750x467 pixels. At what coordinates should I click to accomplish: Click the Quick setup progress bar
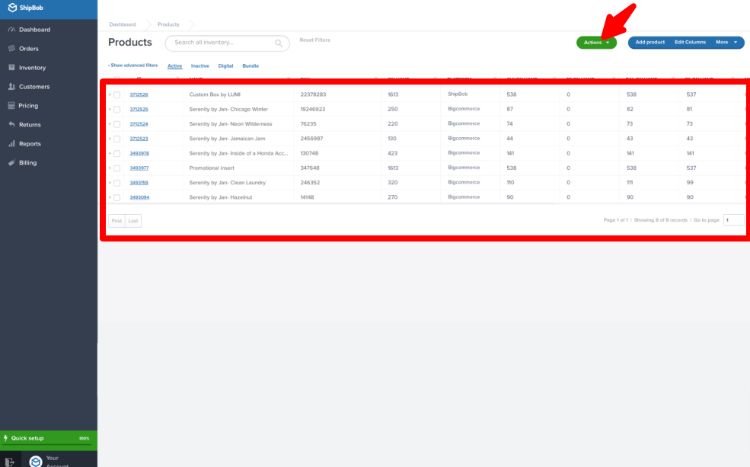pos(49,440)
